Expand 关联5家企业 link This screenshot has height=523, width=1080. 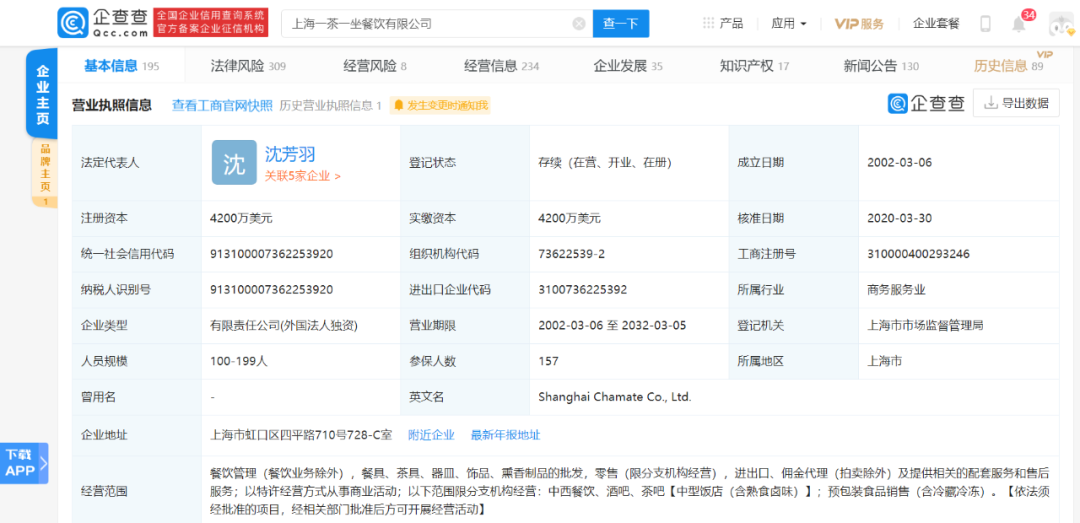pyautogui.click(x=303, y=176)
